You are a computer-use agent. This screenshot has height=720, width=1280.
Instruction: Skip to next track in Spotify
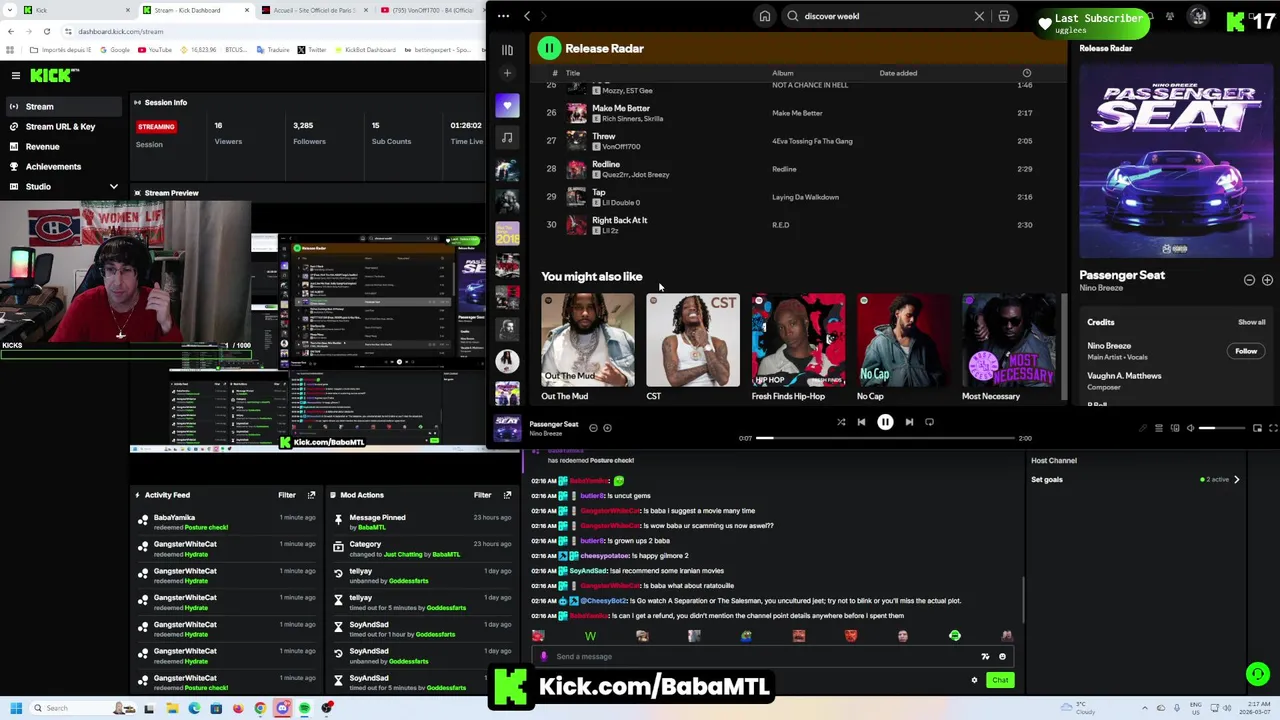pyautogui.click(x=909, y=422)
